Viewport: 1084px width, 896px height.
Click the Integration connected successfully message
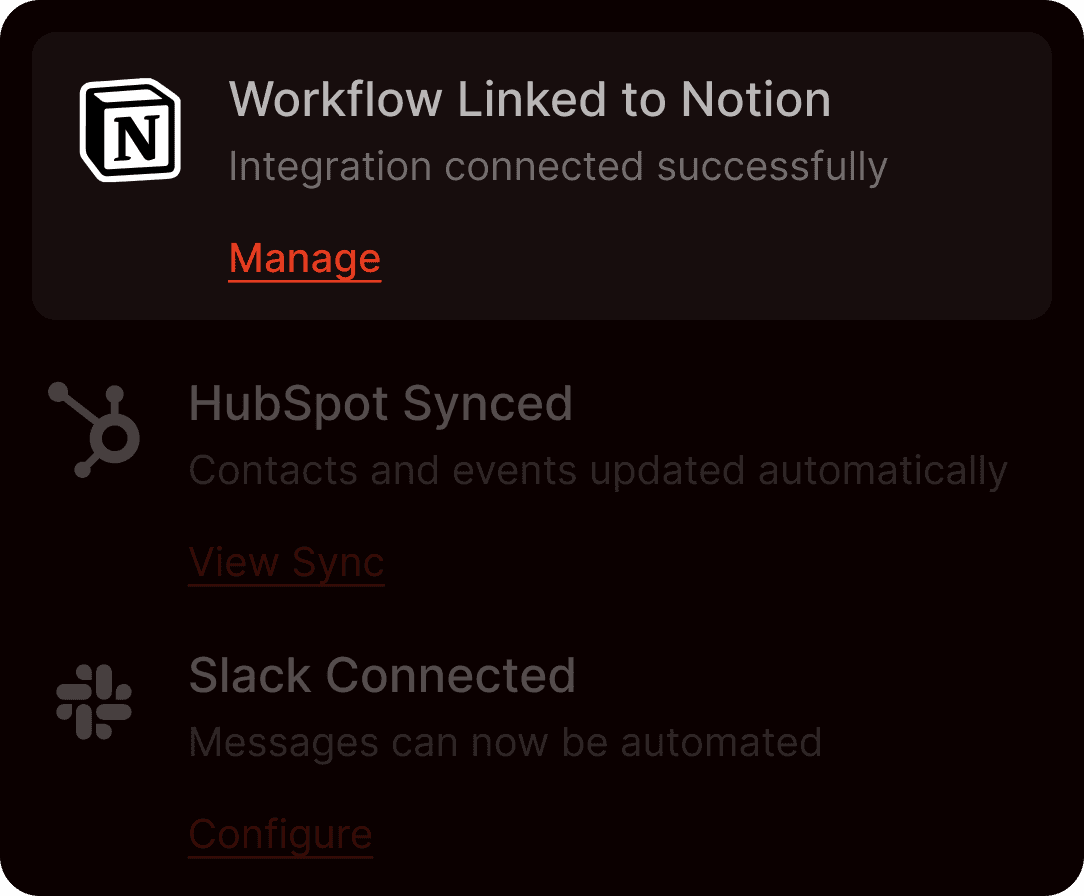click(x=556, y=166)
